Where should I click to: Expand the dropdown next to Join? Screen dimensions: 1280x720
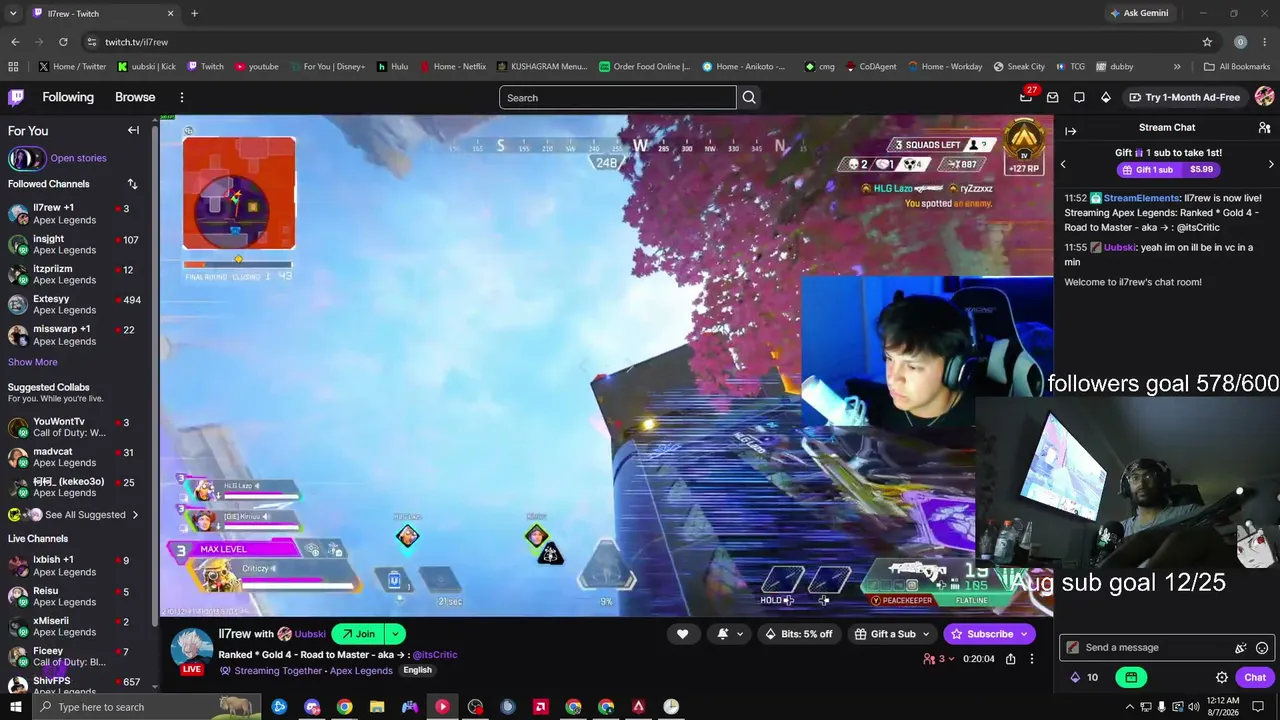pos(396,634)
